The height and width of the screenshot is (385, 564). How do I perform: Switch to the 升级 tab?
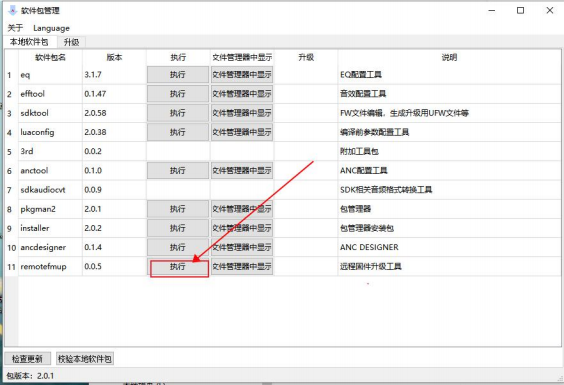pos(71,42)
